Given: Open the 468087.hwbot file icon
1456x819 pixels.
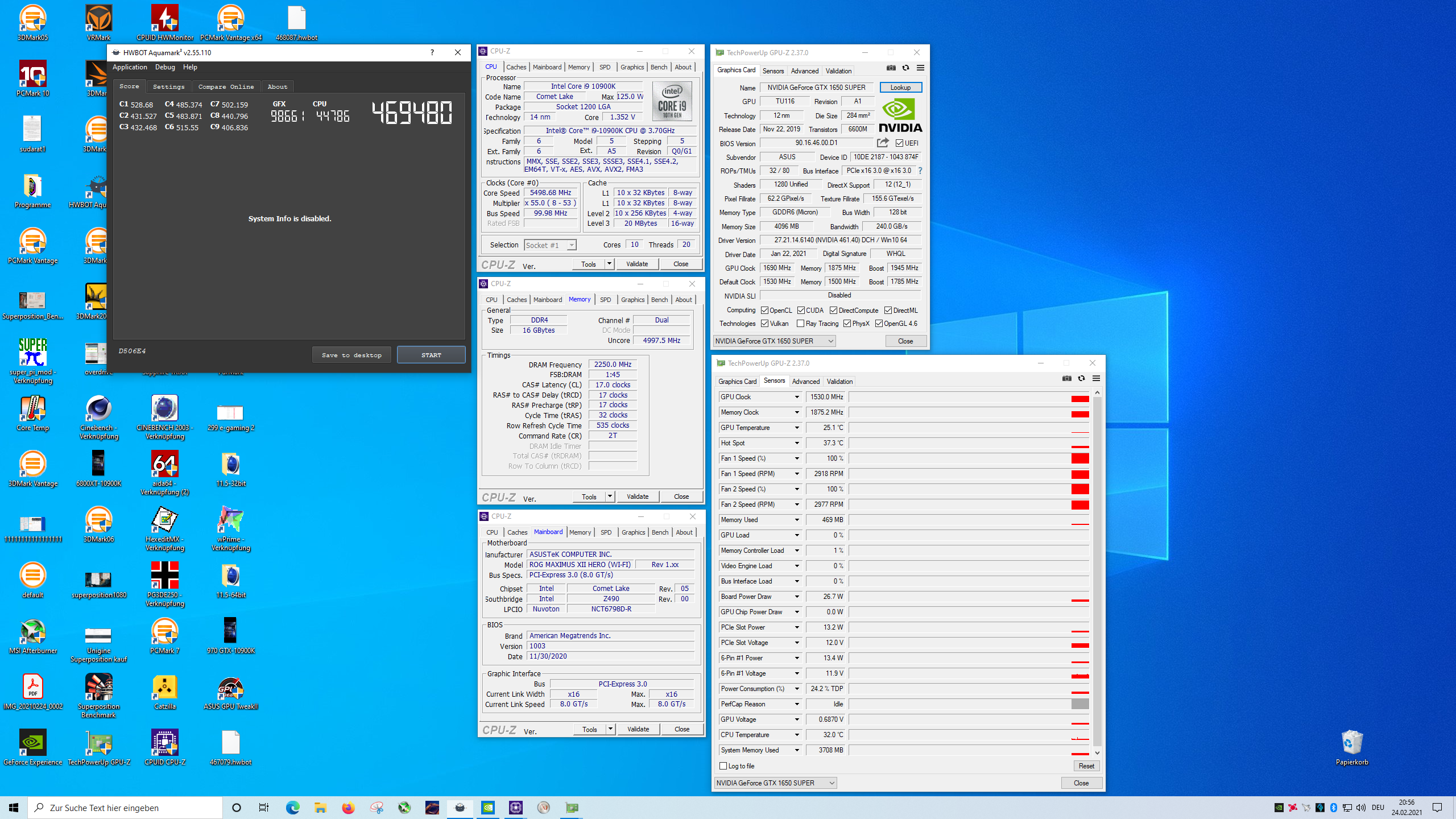Looking at the screenshot, I should (x=296, y=23).
